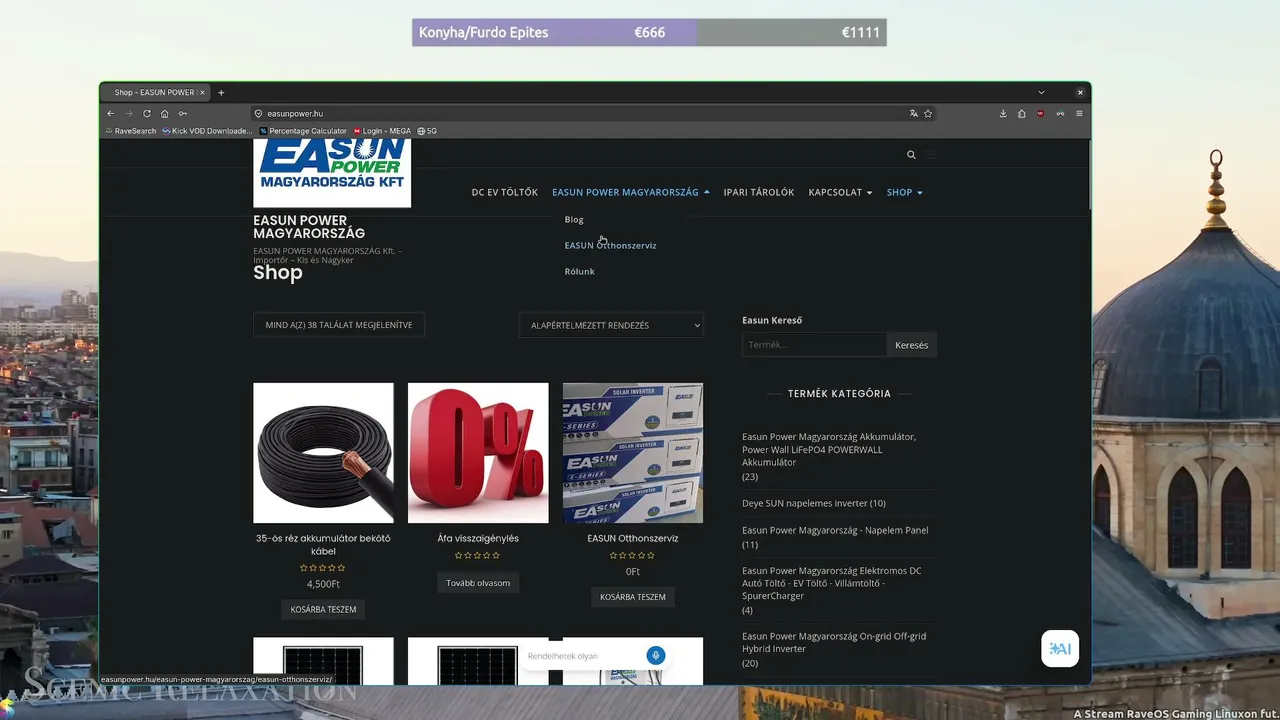1280x720 pixels.
Task: Open the AI chat assistant button
Action: [x=1060, y=649]
